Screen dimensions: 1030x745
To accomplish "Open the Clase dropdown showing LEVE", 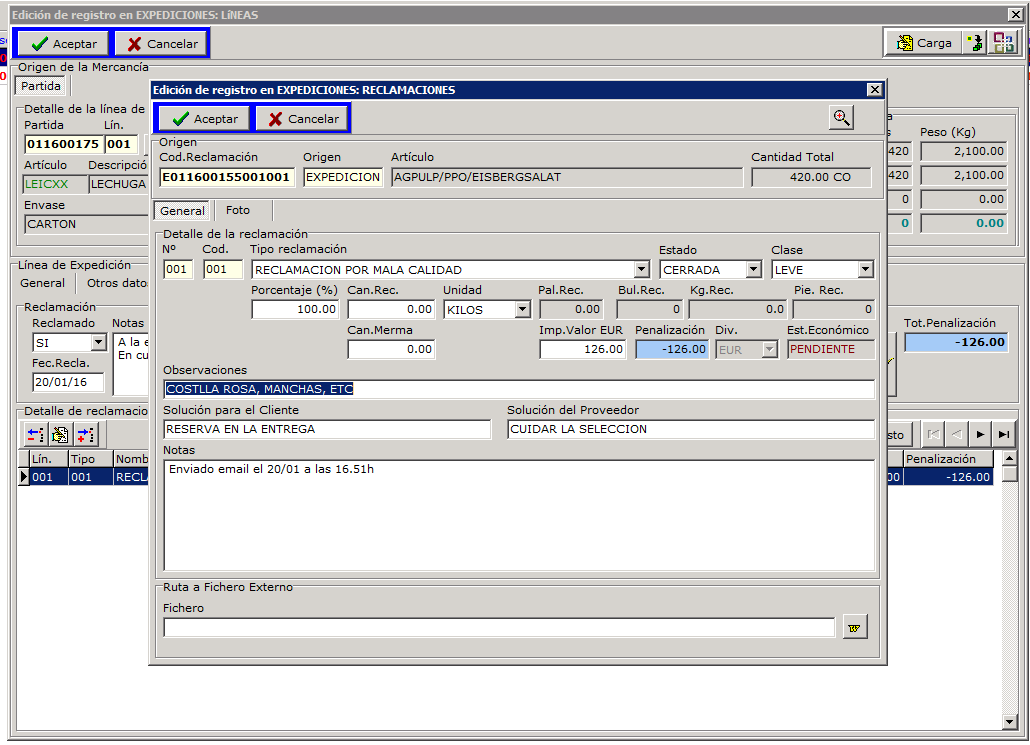I will tap(865, 270).
